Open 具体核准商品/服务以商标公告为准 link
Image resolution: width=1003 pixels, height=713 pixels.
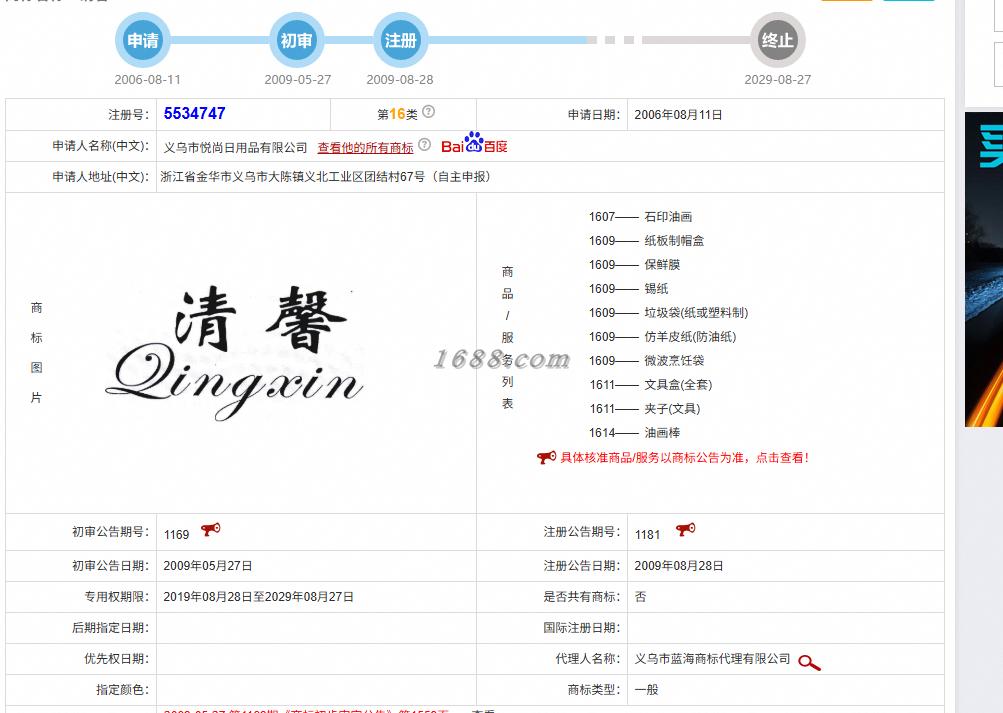pos(685,458)
